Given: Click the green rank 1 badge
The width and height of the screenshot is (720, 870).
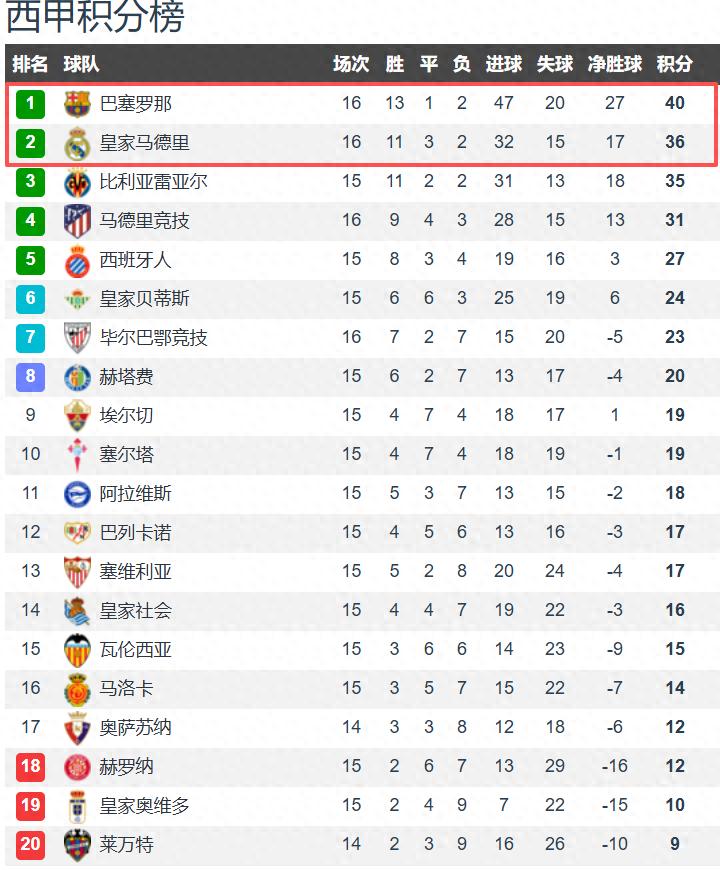Looking at the screenshot, I should point(31,103).
